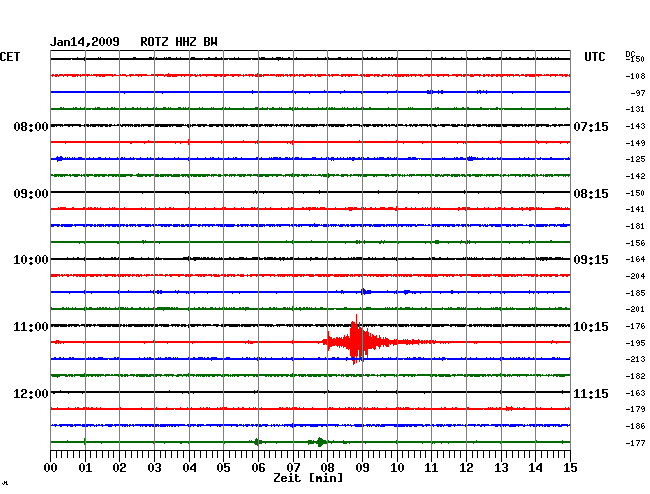Image resolution: width=650 pixels, height=494 pixels.
Task: Select the 12 minute axis label
Action: point(466,467)
